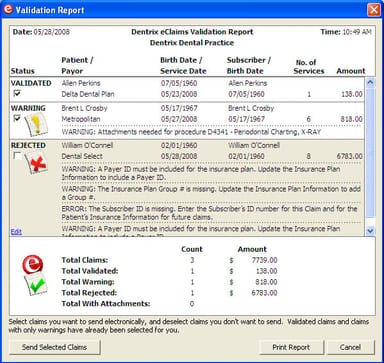384x363 pixels.
Task: Select patient name Allen Perkins in Patient column
Action: point(81,83)
